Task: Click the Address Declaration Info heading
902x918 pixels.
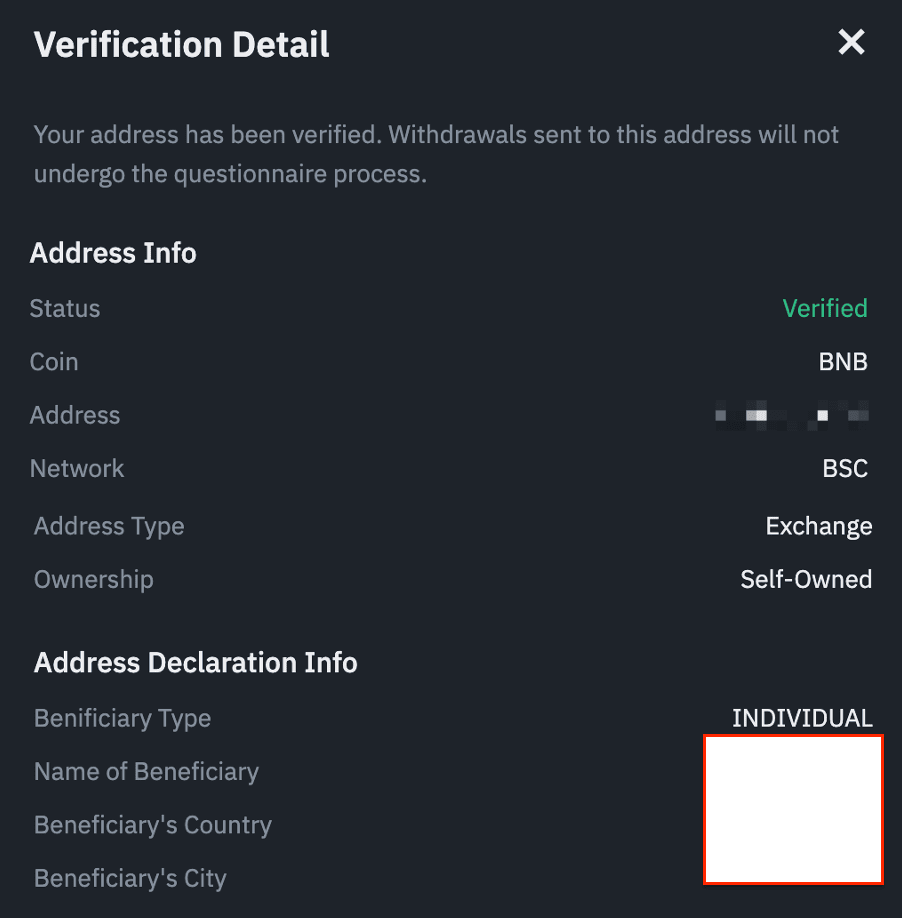Action: (x=196, y=662)
